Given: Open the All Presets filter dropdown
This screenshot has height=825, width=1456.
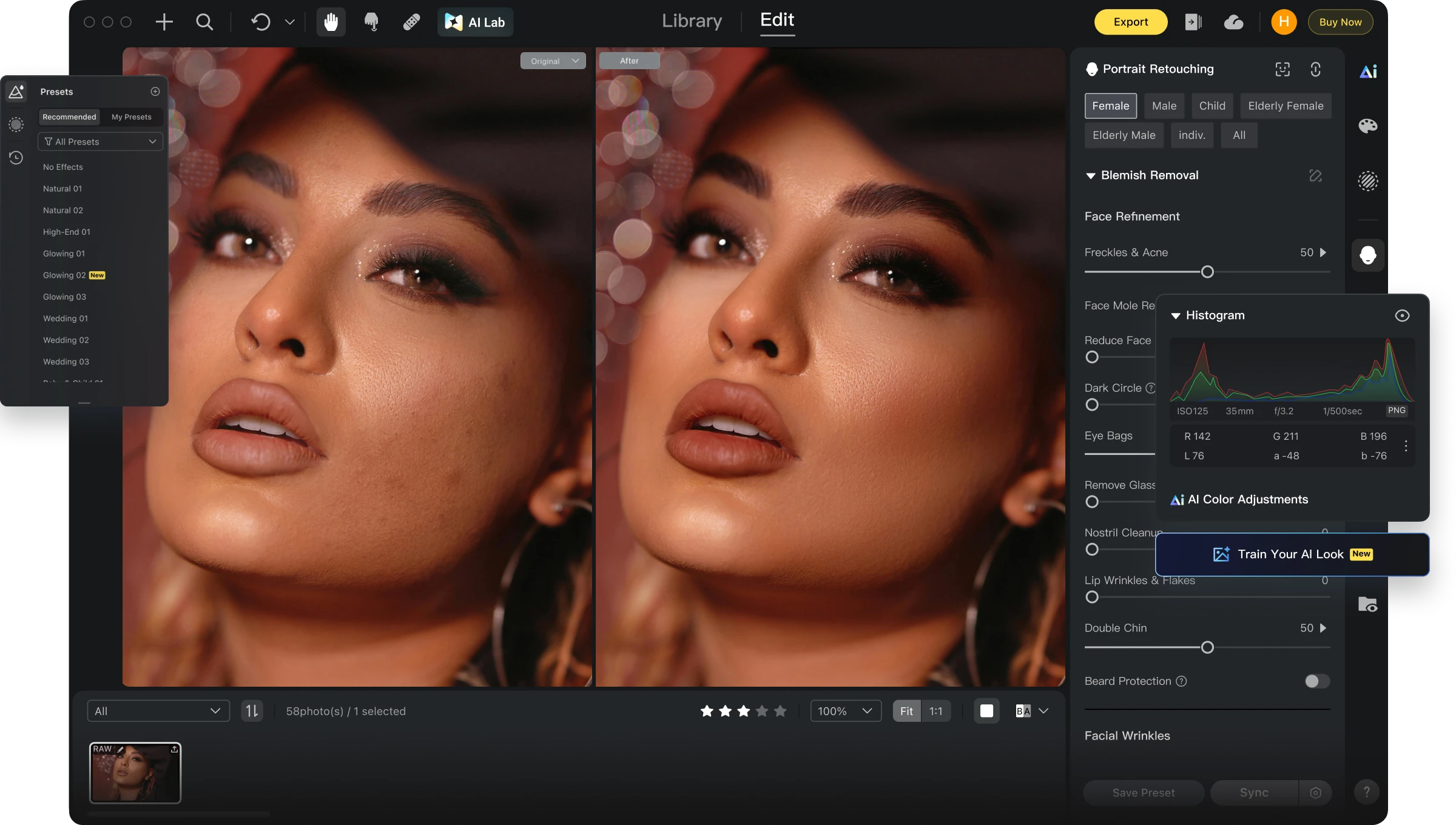Looking at the screenshot, I should pos(100,141).
